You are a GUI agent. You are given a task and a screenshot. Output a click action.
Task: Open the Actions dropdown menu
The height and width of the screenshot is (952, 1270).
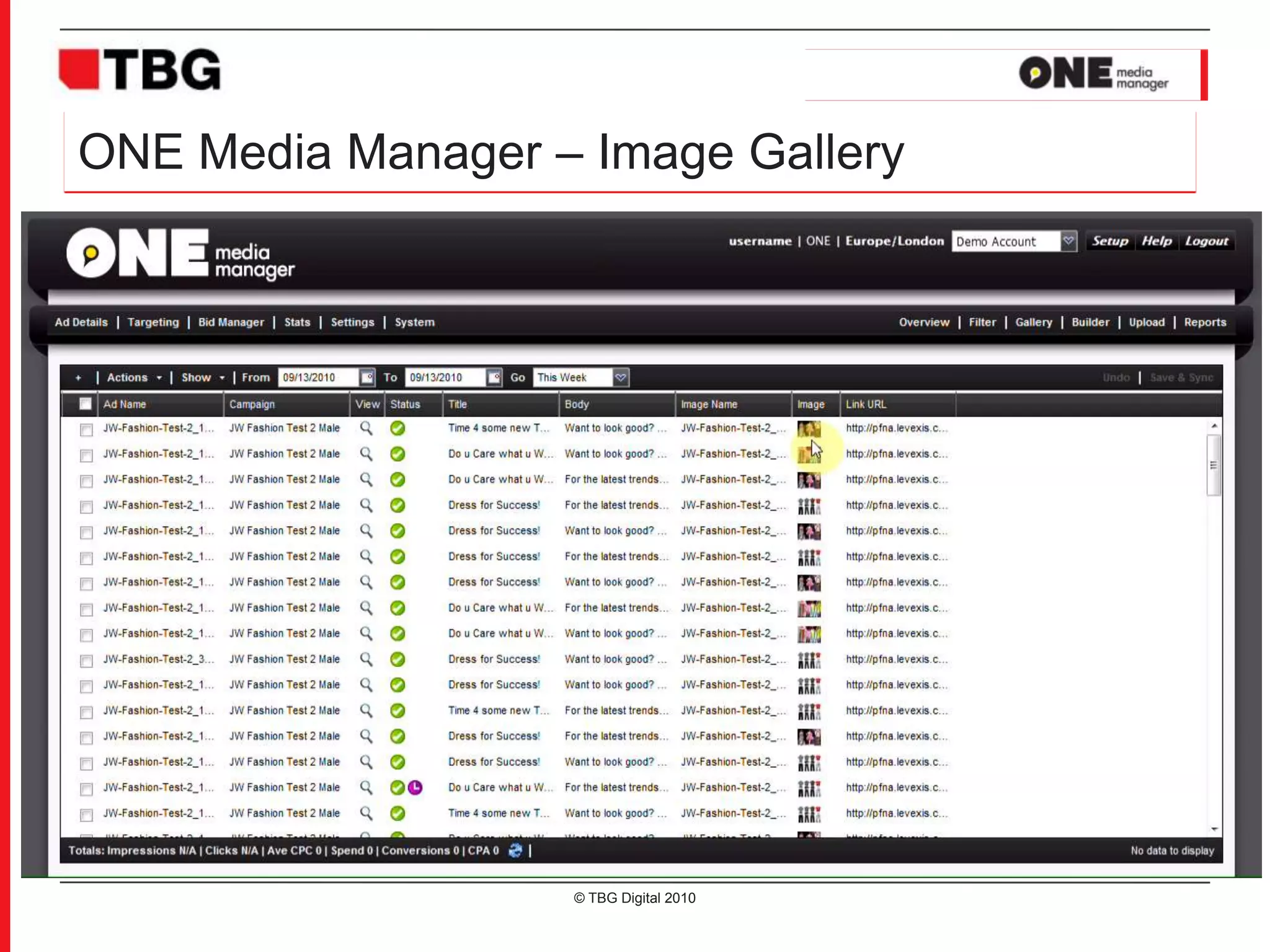(133, 377)
